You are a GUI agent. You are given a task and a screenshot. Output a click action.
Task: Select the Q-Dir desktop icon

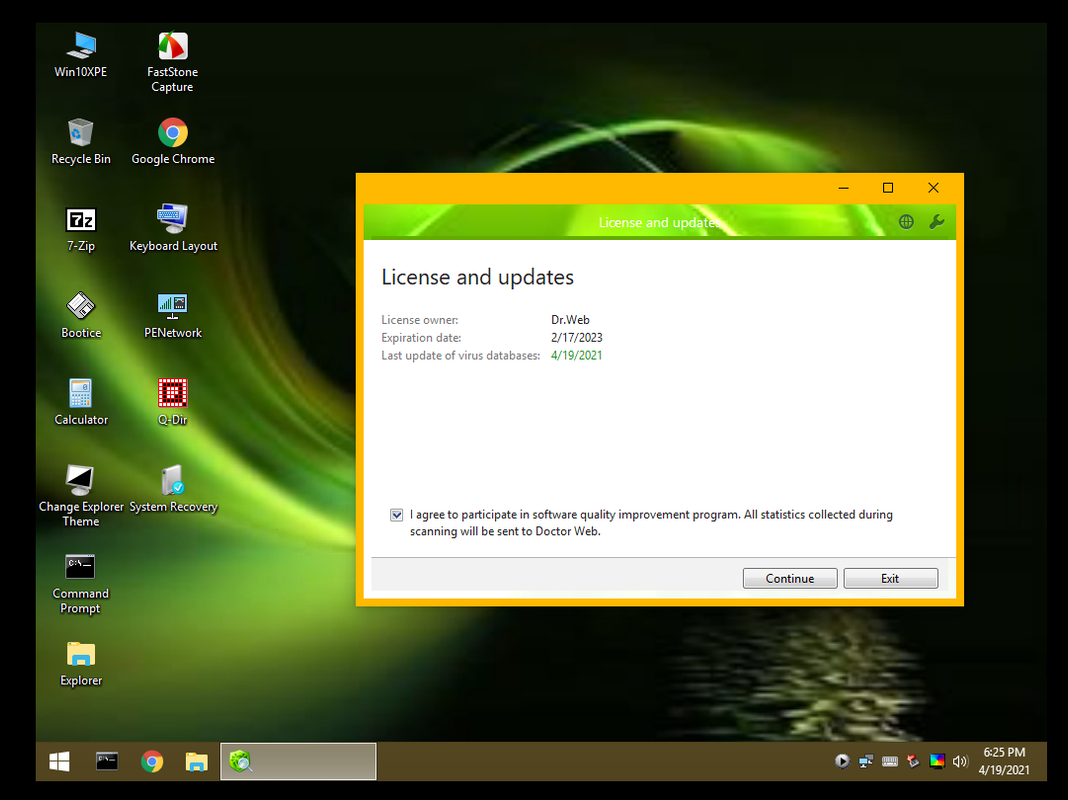[172, 402]
